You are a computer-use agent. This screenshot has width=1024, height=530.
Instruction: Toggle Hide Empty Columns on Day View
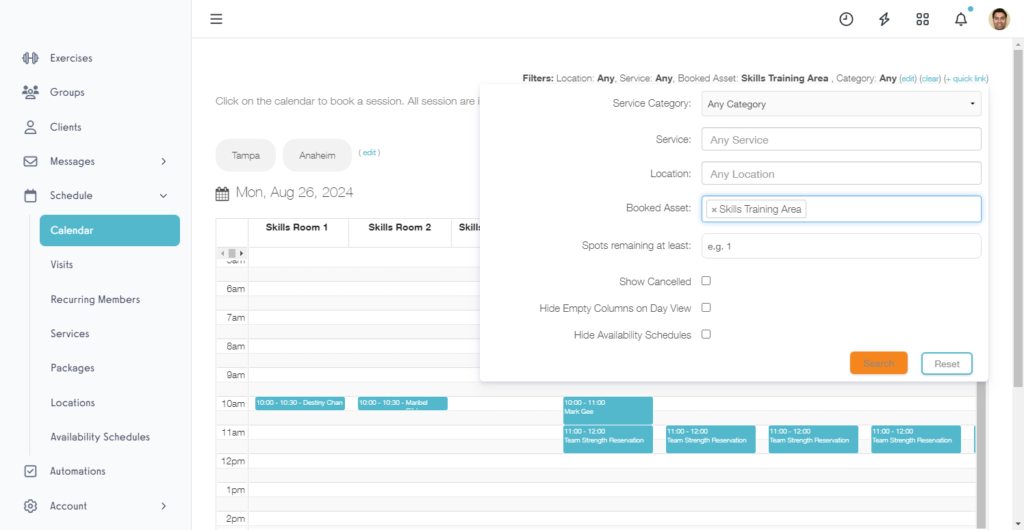(706, 308)
